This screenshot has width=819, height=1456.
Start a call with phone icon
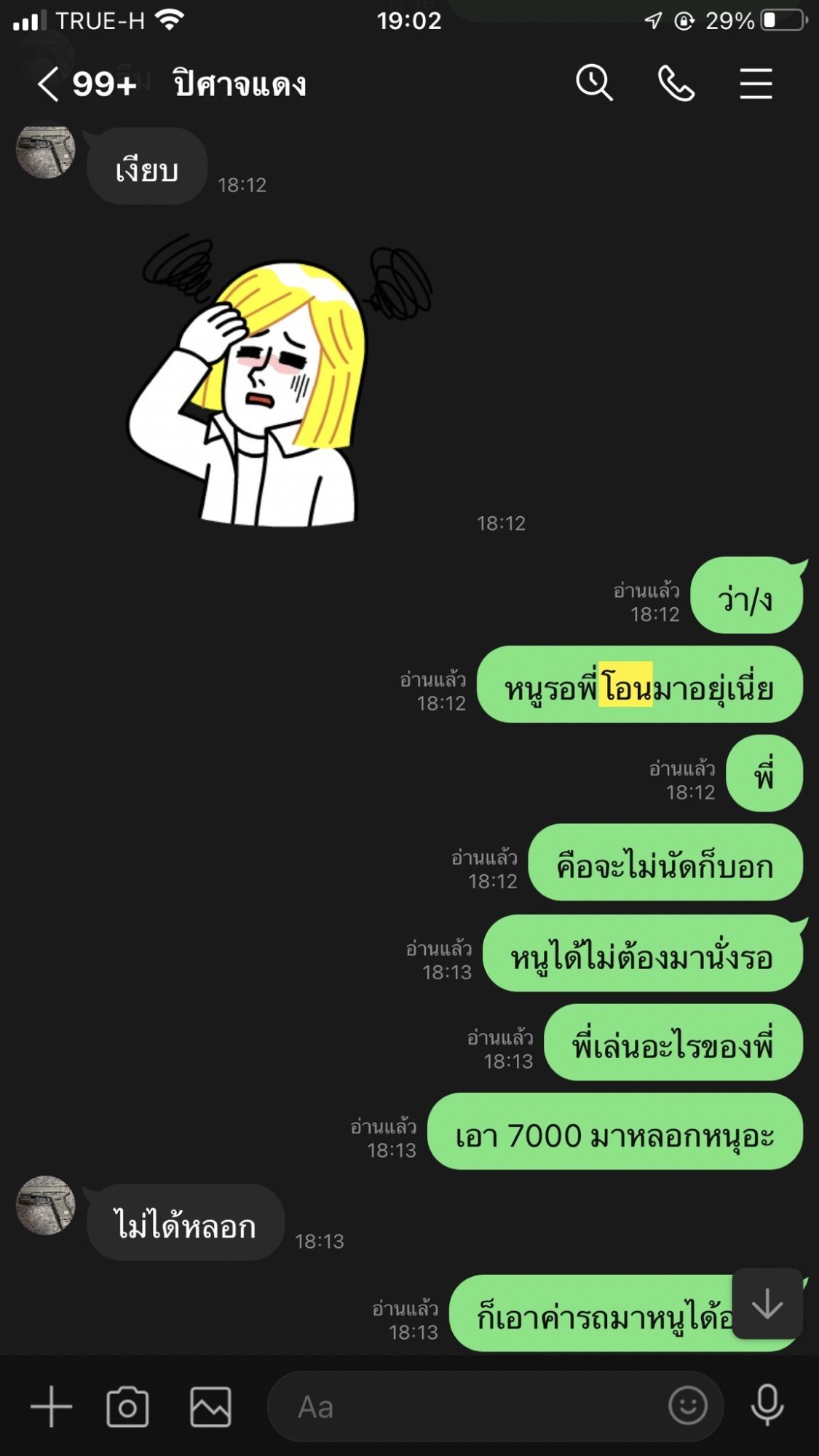click(676, 83)
